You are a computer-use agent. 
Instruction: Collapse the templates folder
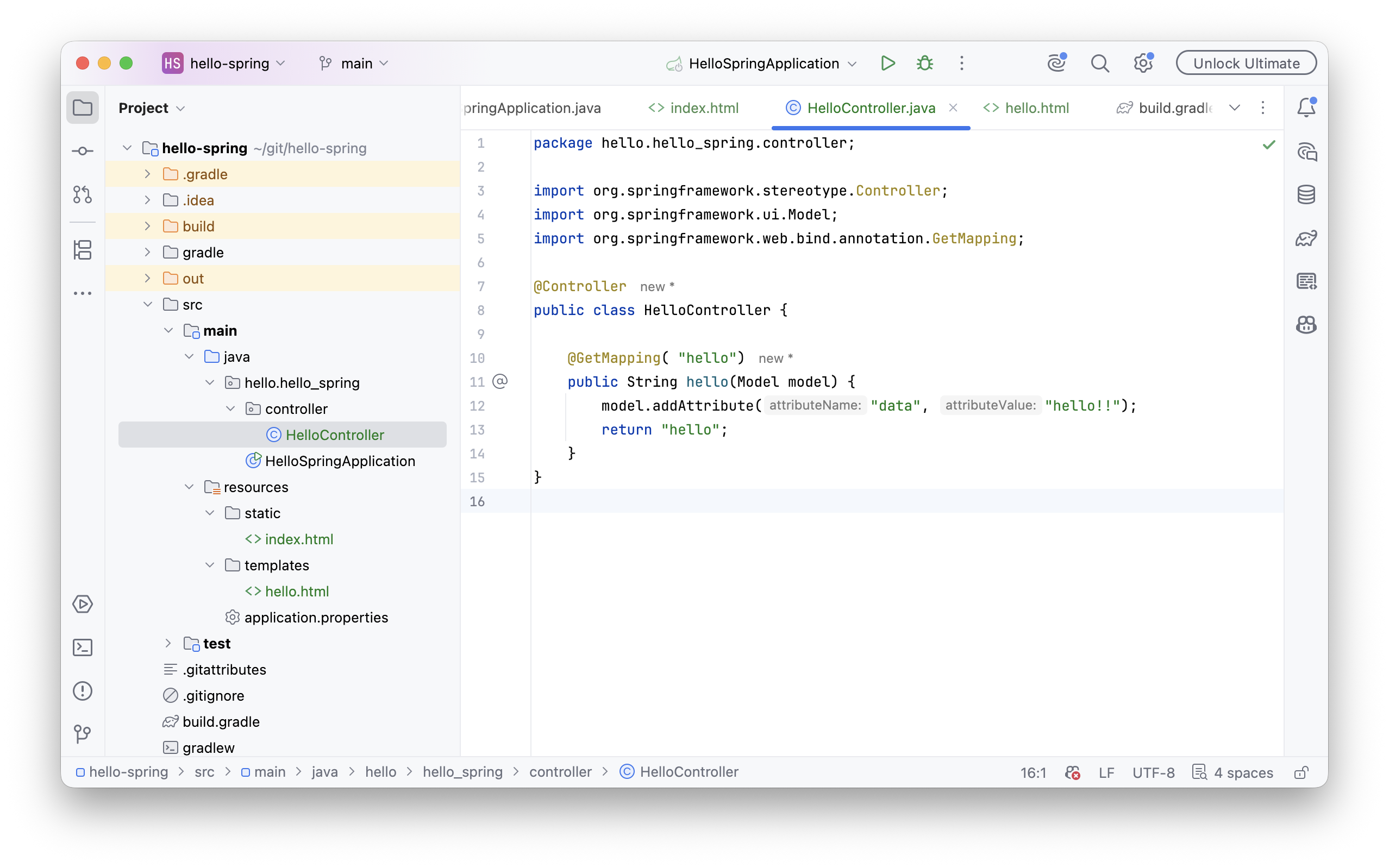(210, 565)
